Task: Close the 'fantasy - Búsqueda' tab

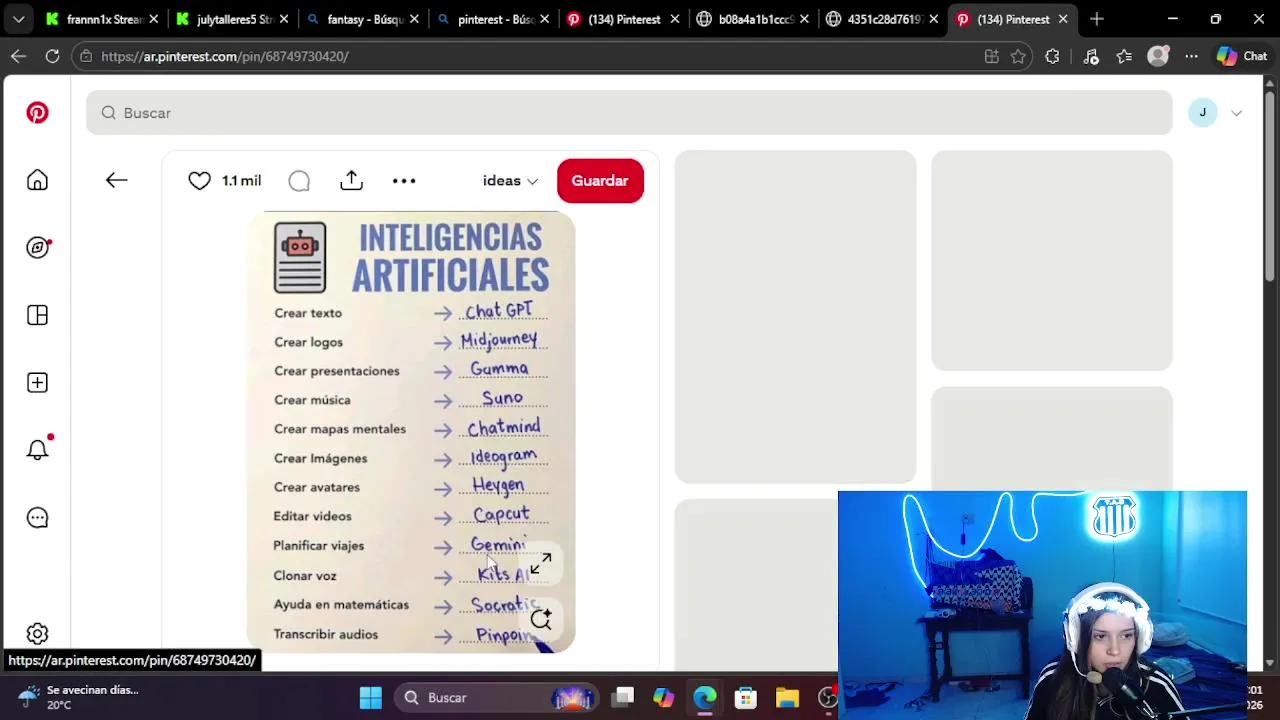Action: [x=414, y=19]
